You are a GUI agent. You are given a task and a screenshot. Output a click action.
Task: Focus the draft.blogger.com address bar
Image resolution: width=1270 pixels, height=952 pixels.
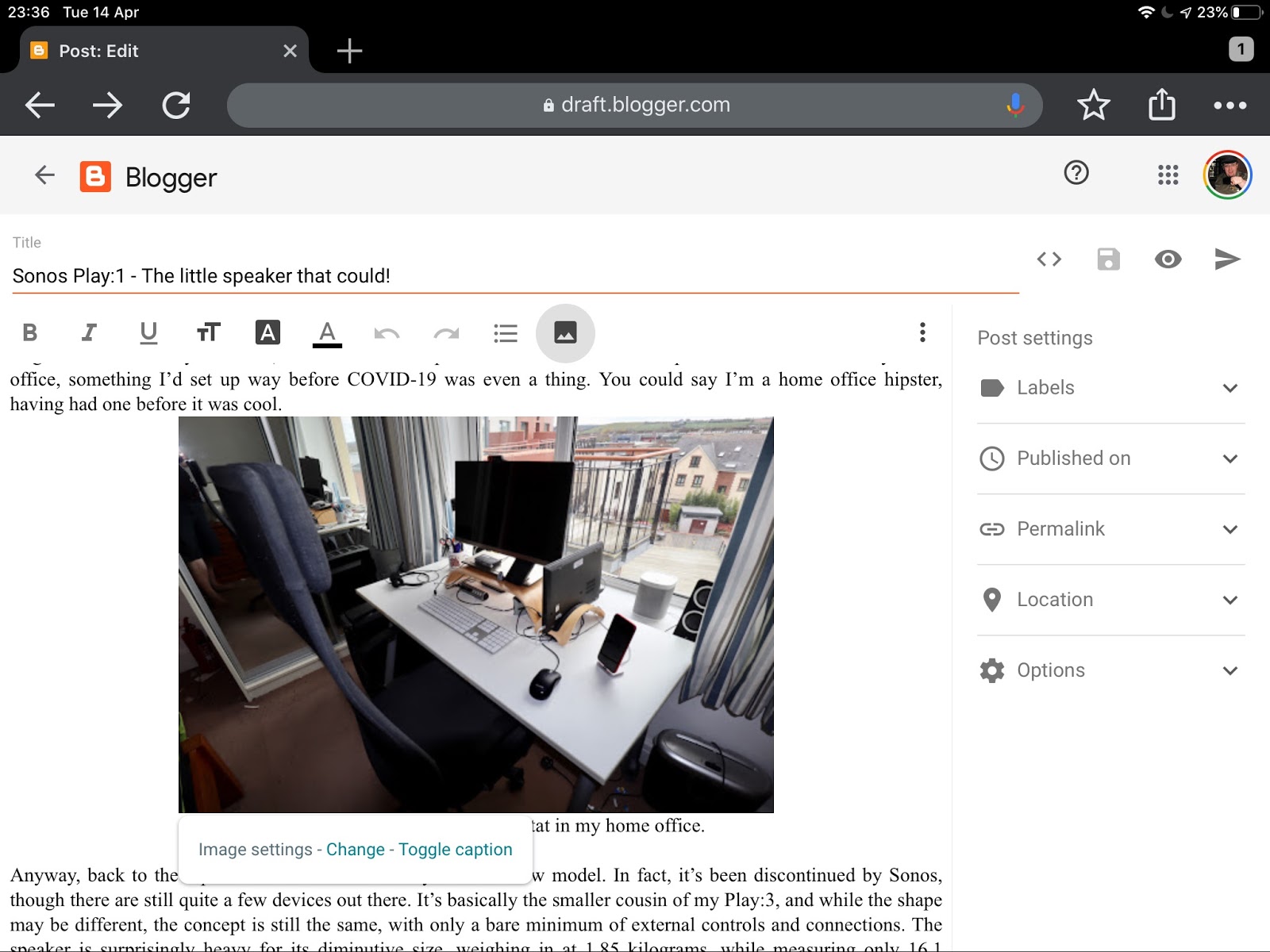pyautogui.click(x=635, y=105)
